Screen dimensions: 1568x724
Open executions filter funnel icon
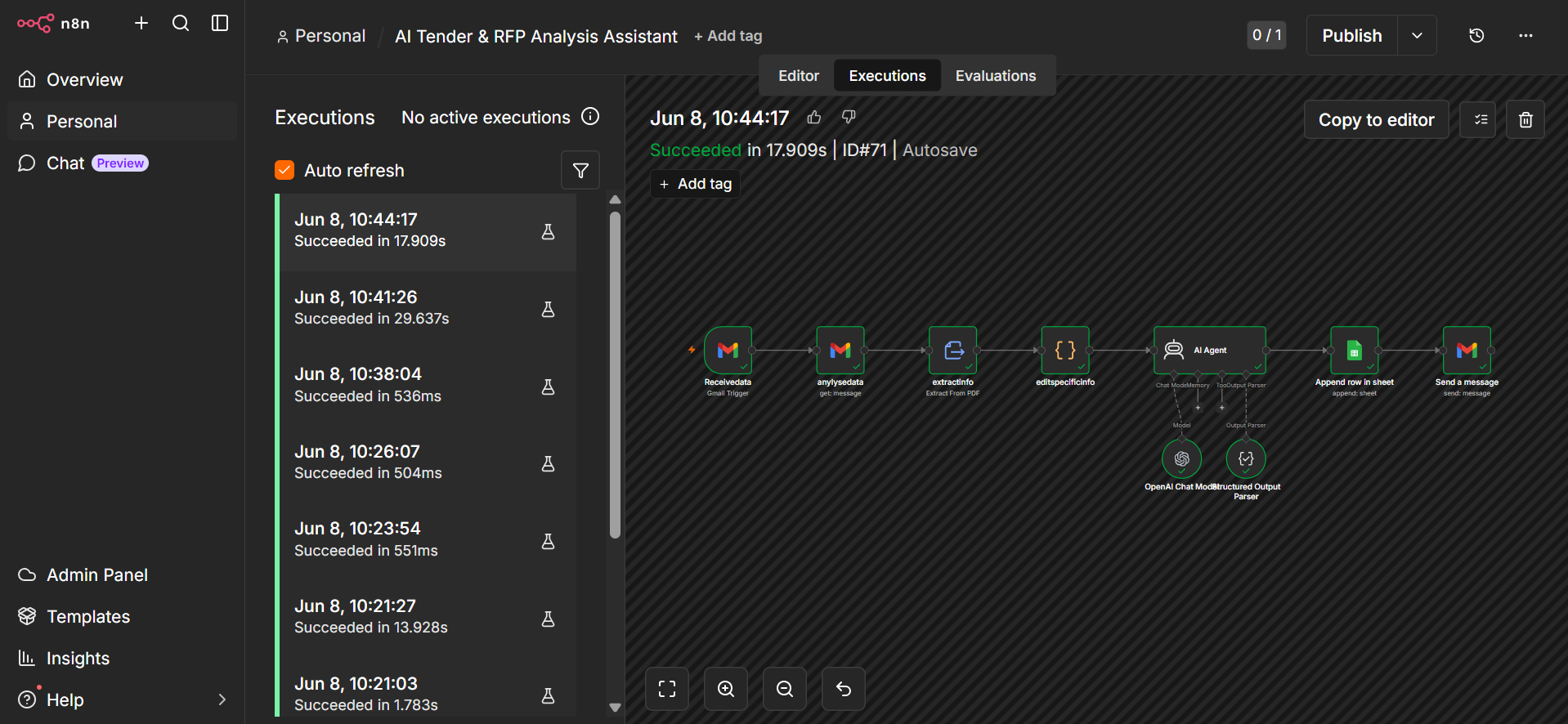[x=580, y=170]
